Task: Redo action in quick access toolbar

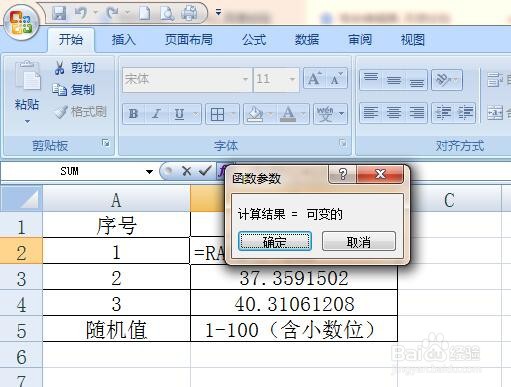Action: pos(113,13)
